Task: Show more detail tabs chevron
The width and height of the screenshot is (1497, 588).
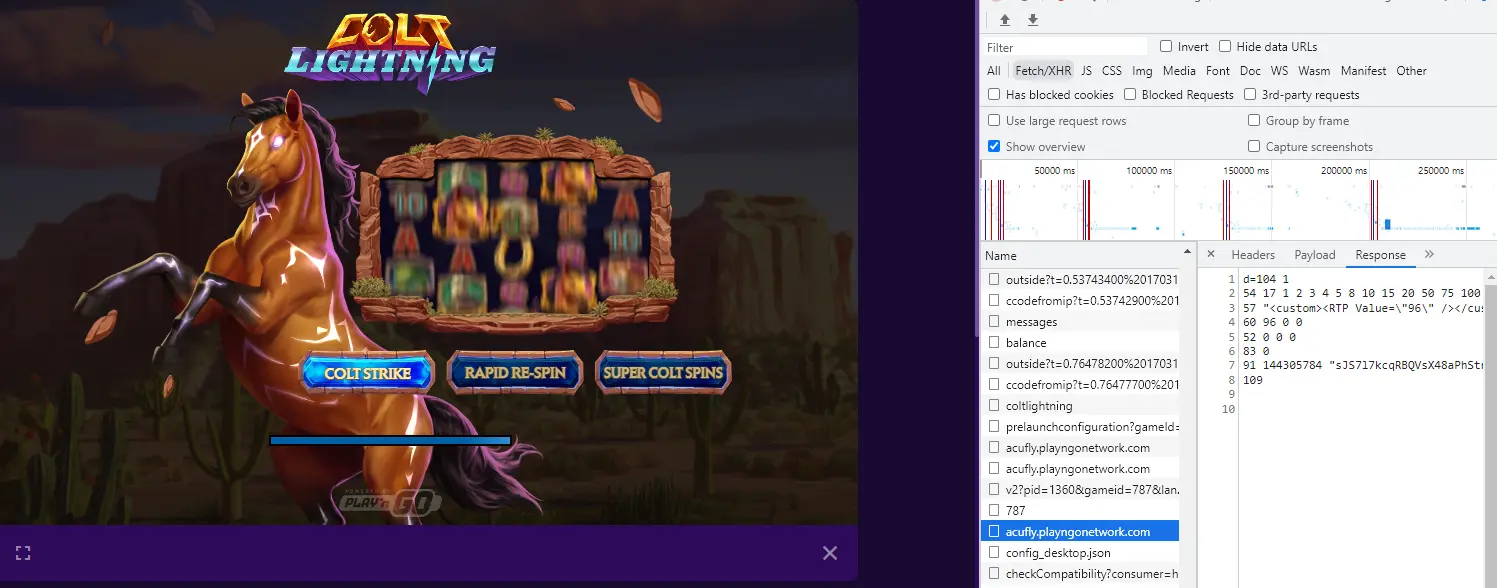Action: click(x=1429, y=254)
